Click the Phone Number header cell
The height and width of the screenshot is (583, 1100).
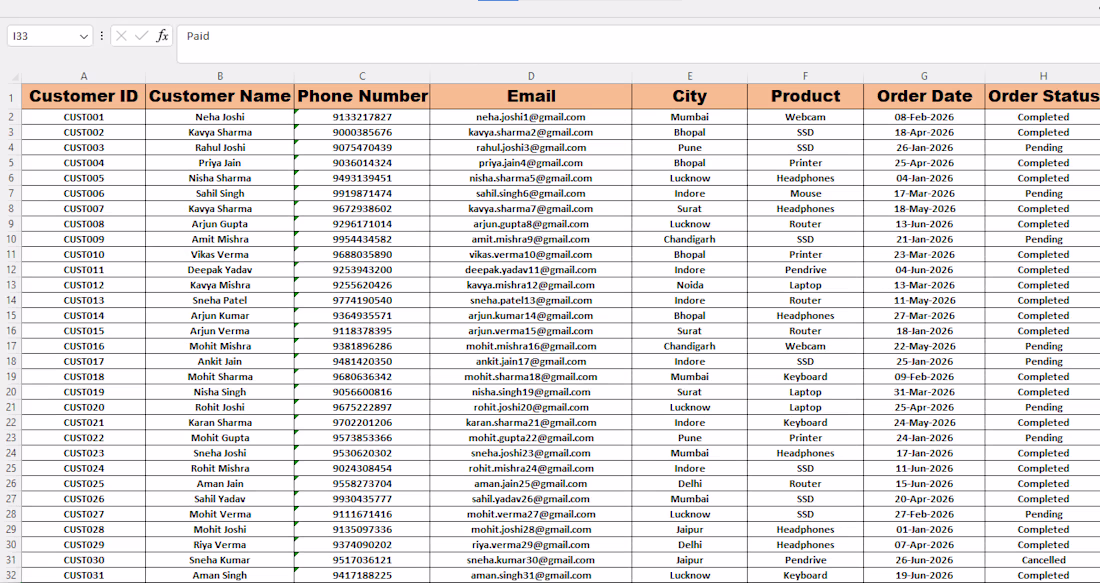(x=362, y=96)
